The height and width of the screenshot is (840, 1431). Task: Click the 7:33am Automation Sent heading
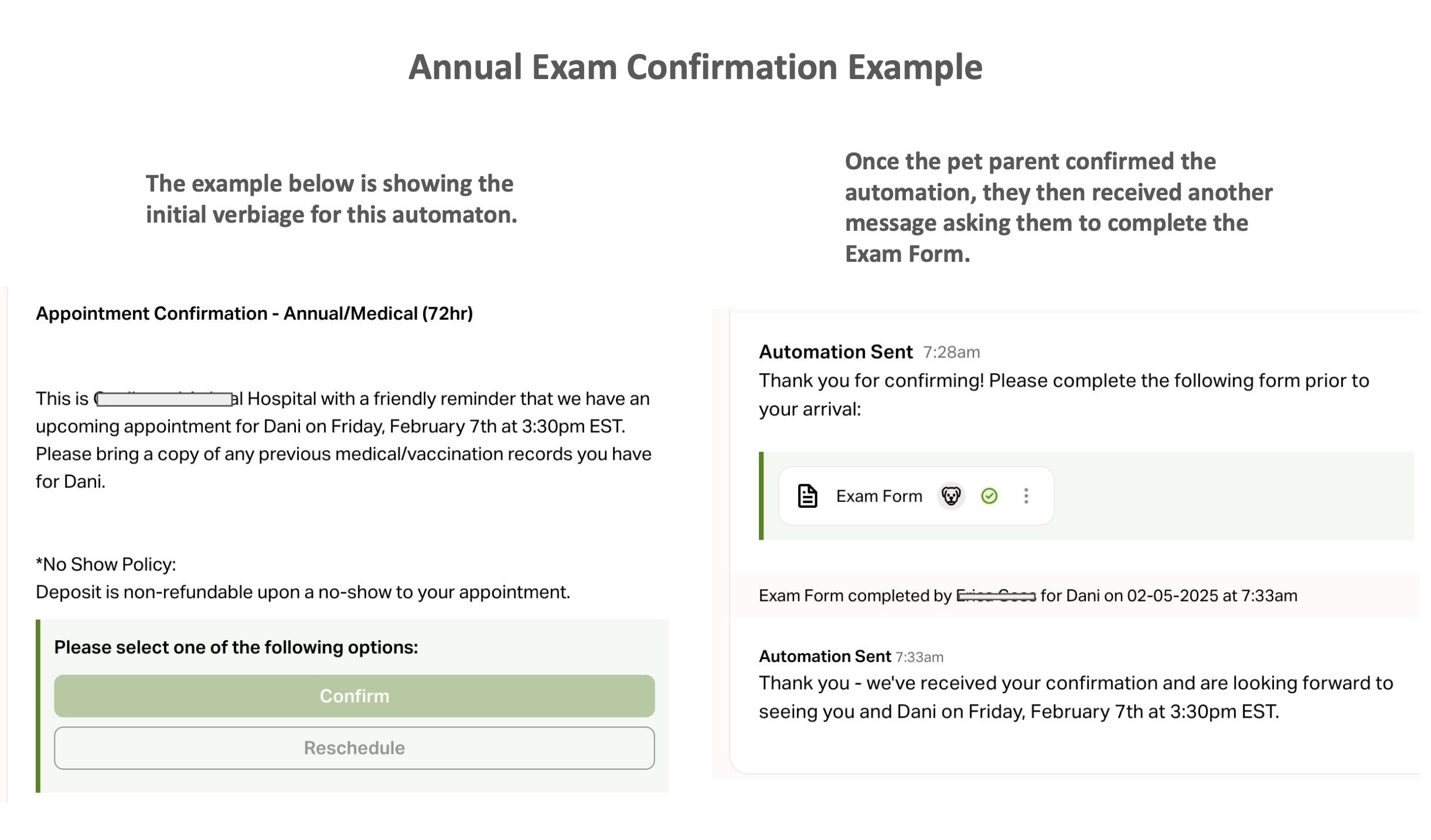point(824,656)
